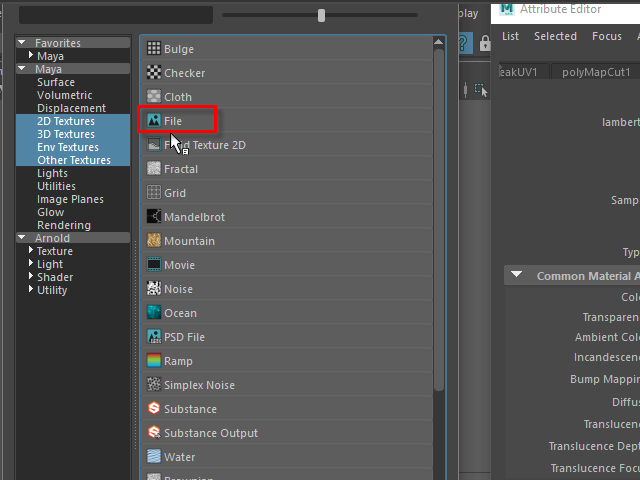Click the Checker texture icon

[x=154, y=73]
